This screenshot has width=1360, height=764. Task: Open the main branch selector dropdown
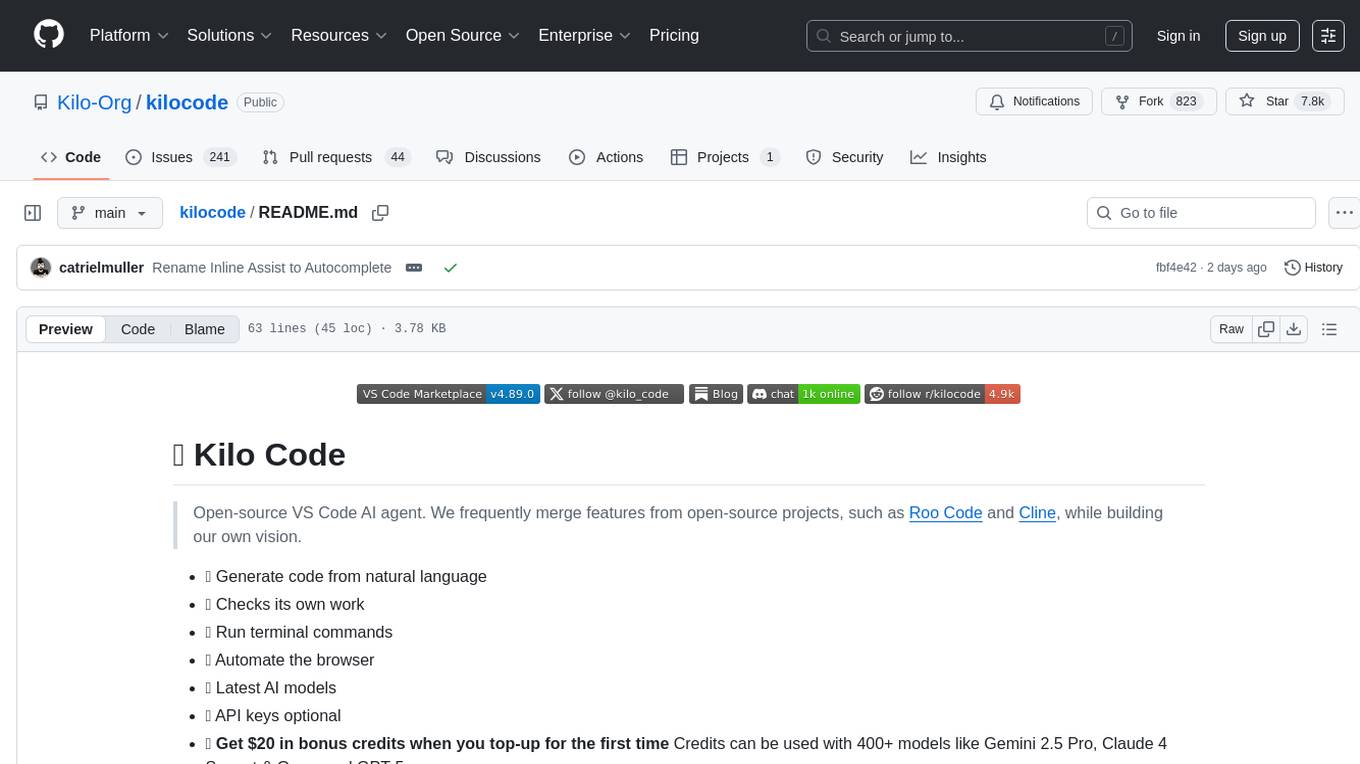click(110, 213)
